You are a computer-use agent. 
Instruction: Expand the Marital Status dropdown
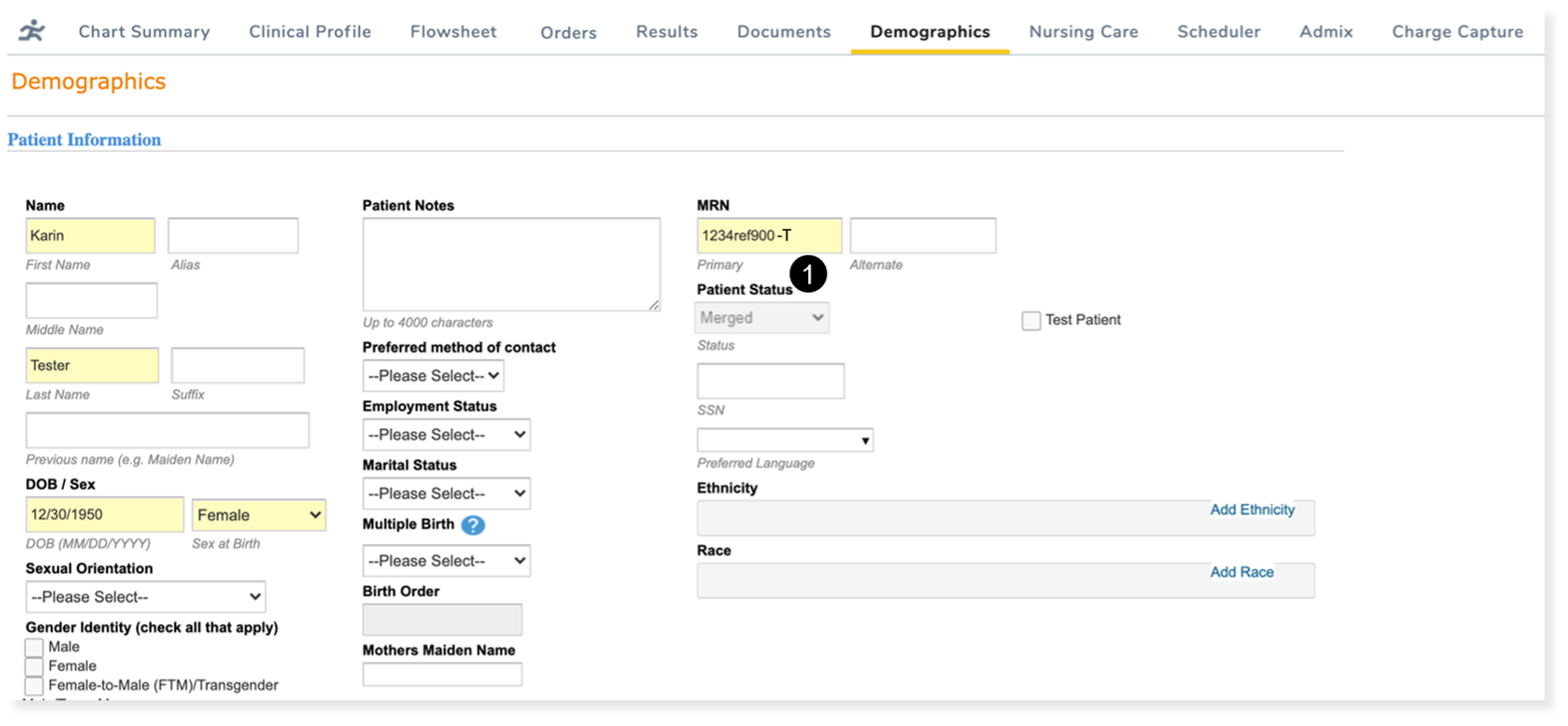[445, 493]
